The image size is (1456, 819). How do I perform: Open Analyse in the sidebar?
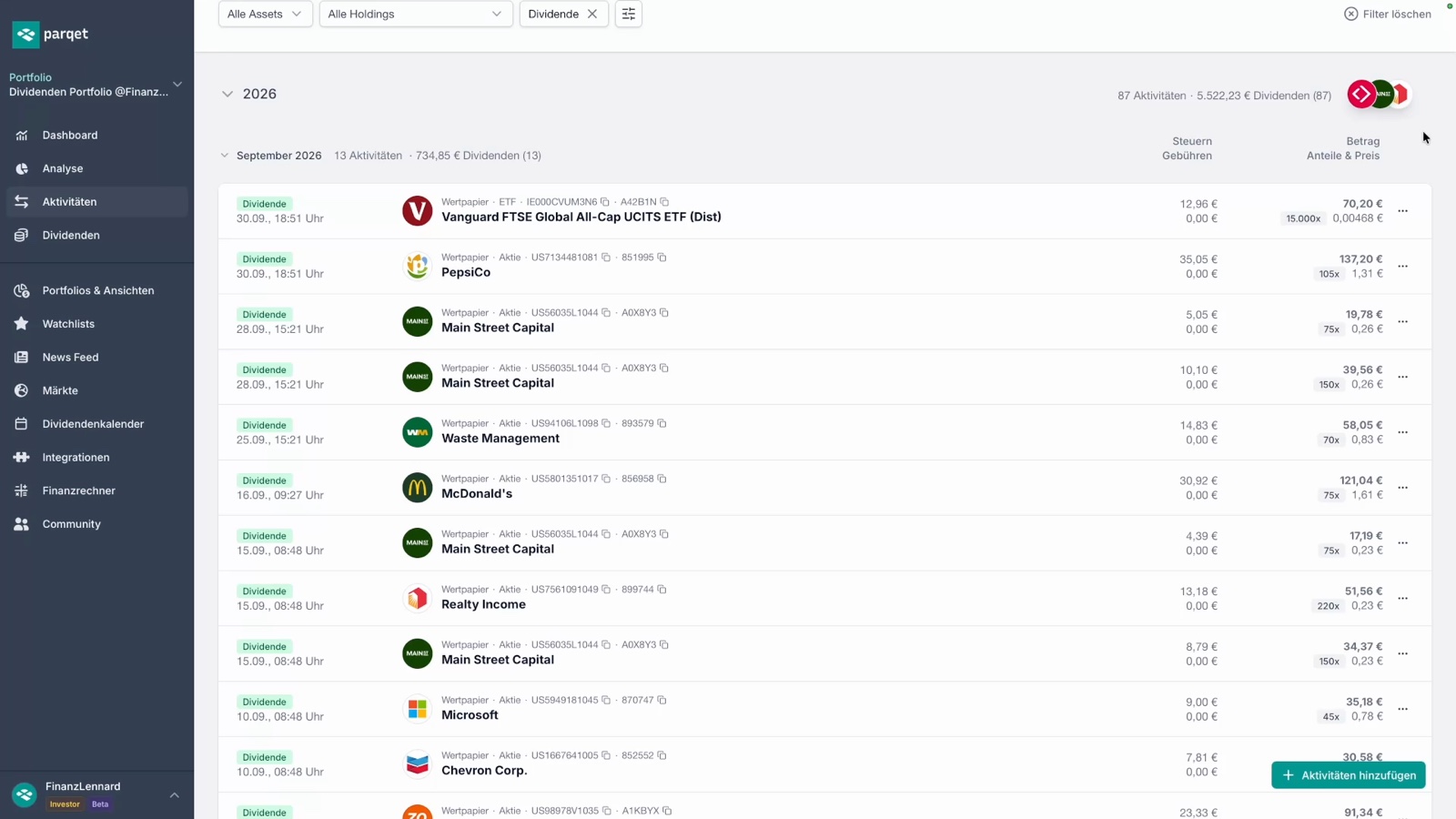point(96,168)
